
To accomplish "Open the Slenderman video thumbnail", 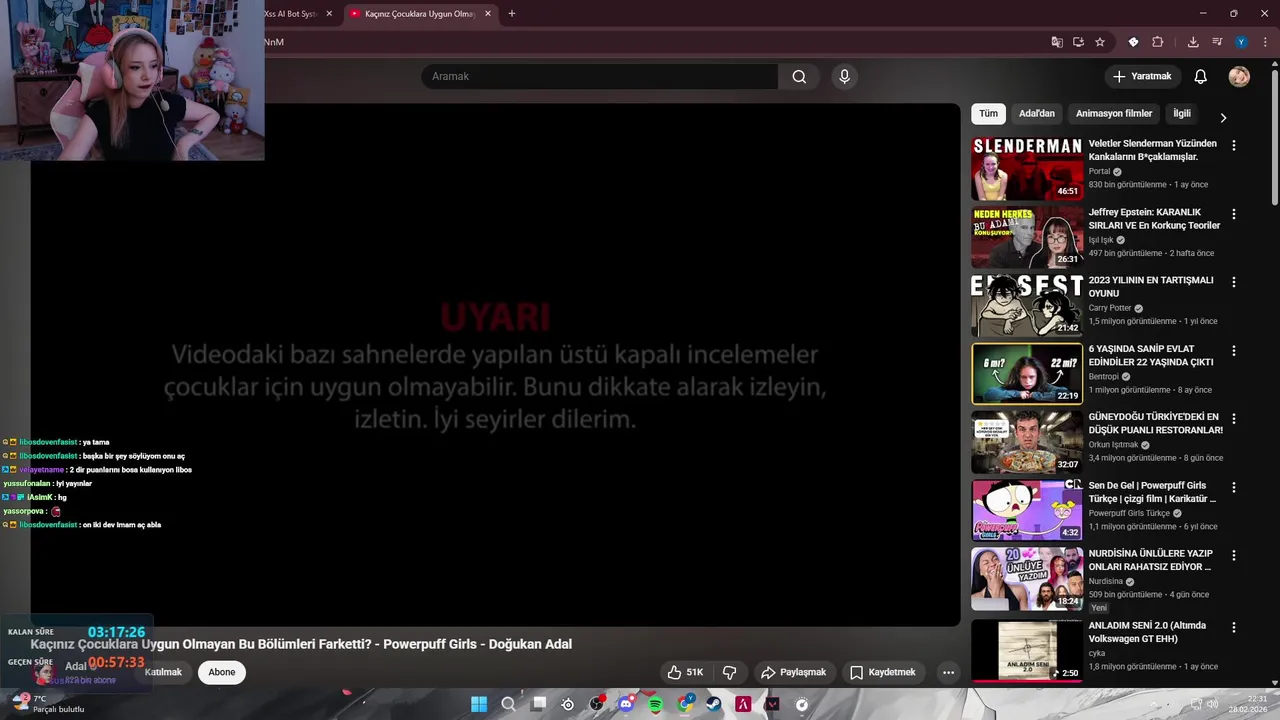I will tap(1027, 169).
